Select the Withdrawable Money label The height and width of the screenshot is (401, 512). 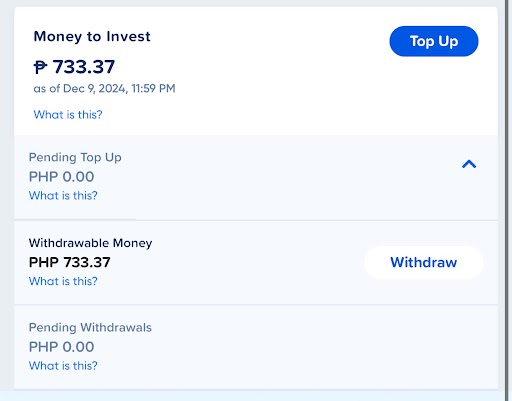click(x=90, y=243)
